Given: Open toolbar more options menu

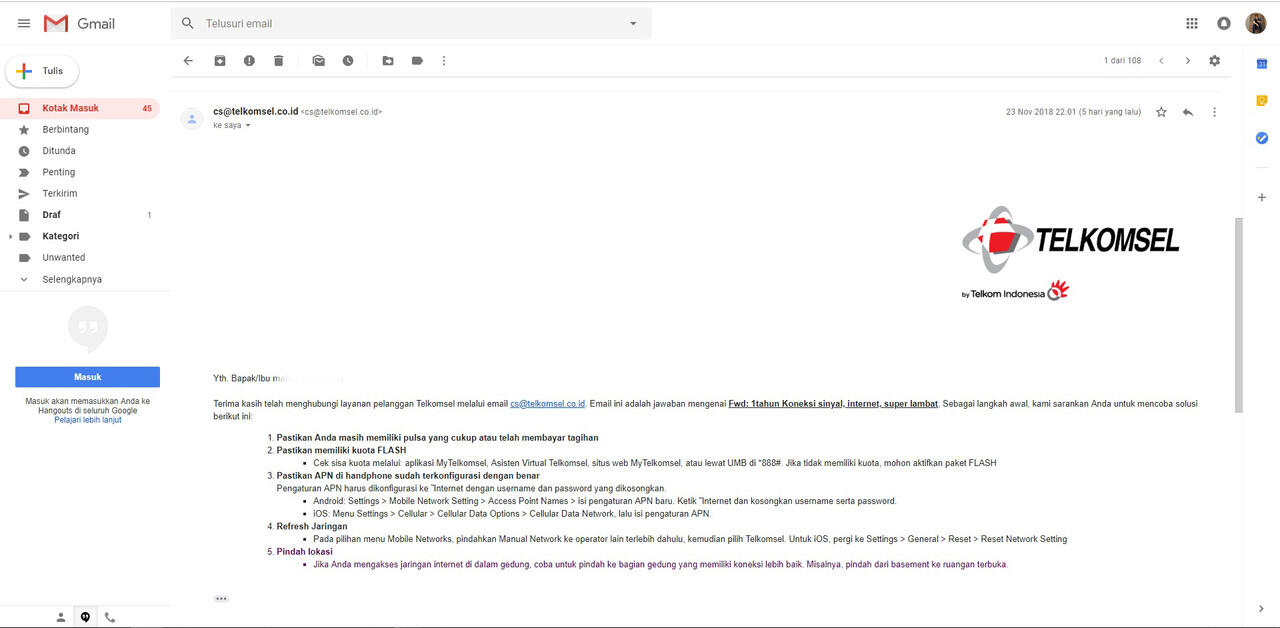Looking at the screenshot, I should pos(444,61).
